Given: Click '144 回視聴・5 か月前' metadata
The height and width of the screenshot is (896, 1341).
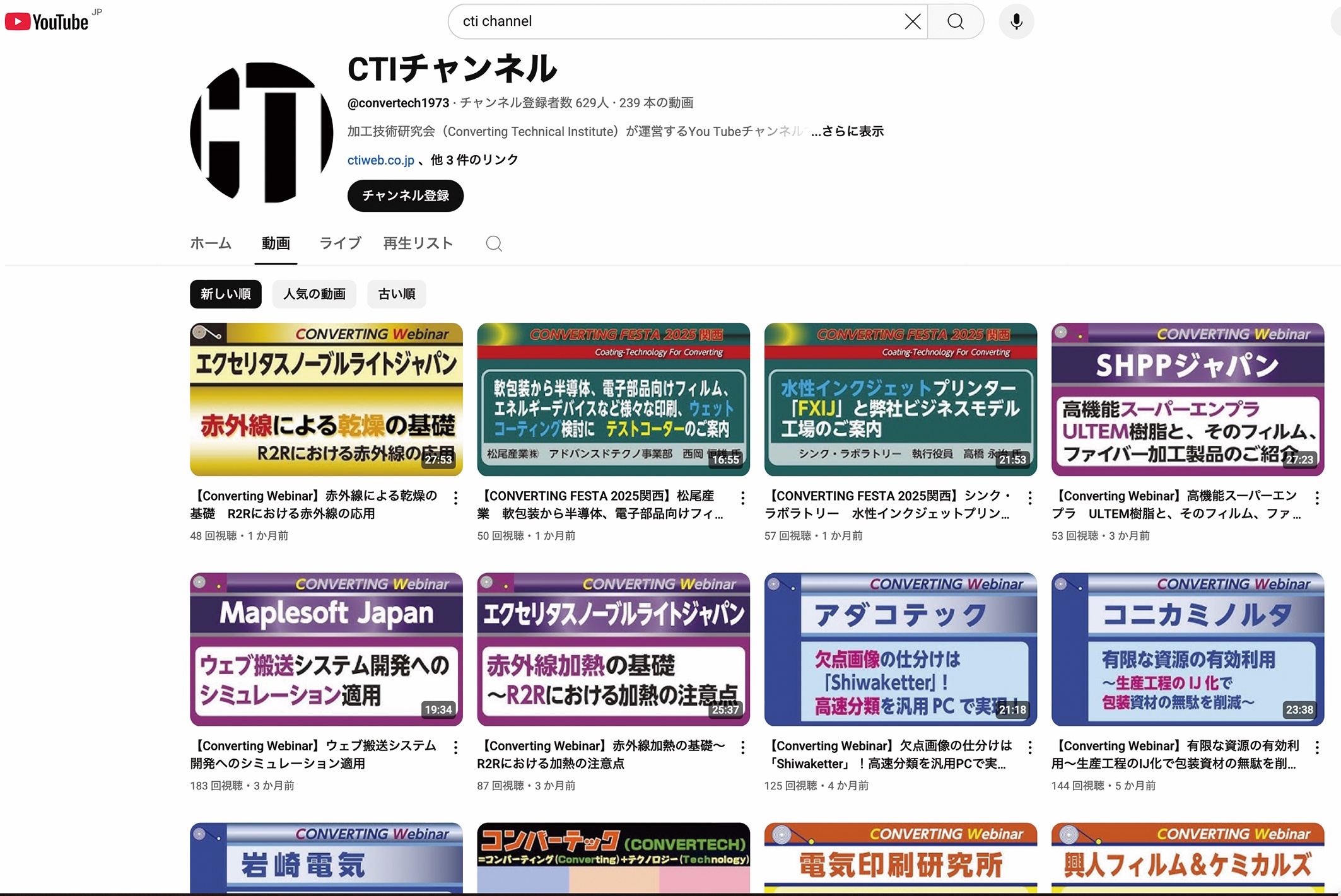Looking at the screenshot, I should click(x=1104, y=786).
